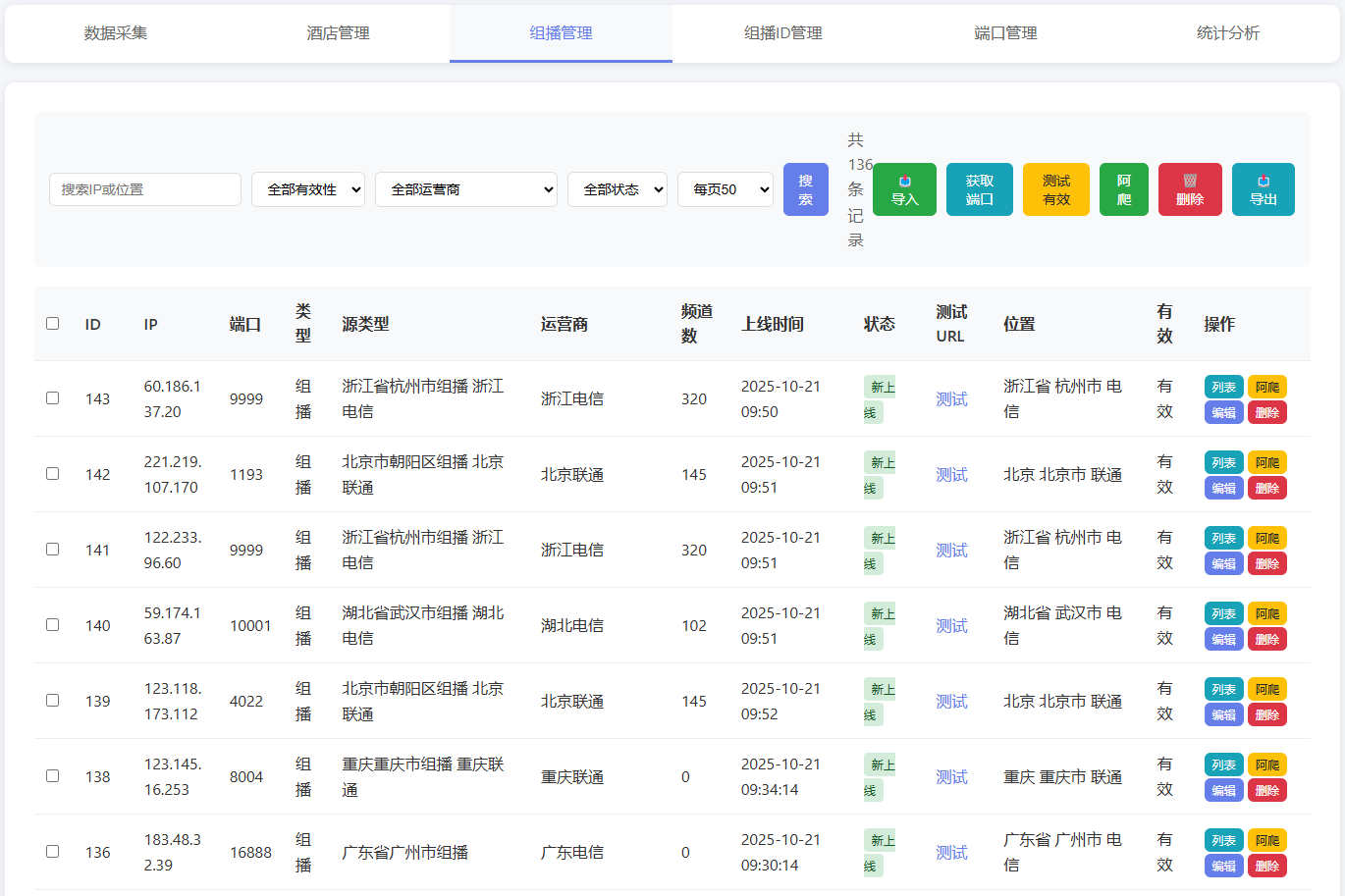This screenshot has width=1345, height=896.
Task: Click the green 阿爬 toolbar button
Action: click(1123, 189)
